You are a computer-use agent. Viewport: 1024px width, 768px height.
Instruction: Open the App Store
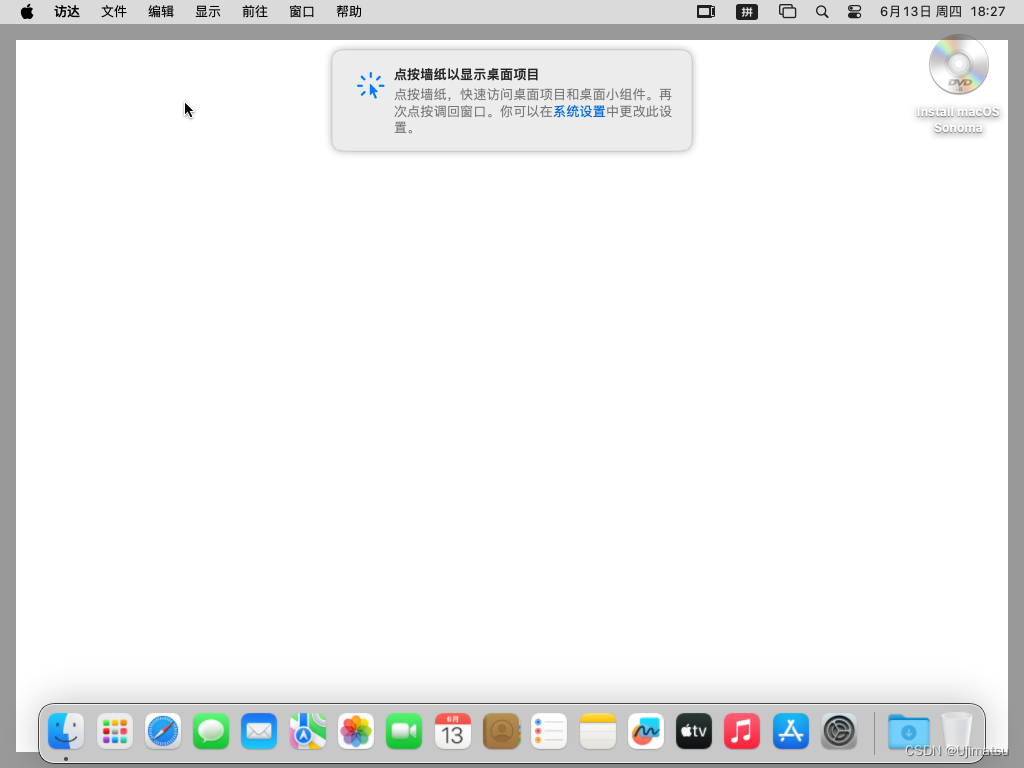(791, 731)
